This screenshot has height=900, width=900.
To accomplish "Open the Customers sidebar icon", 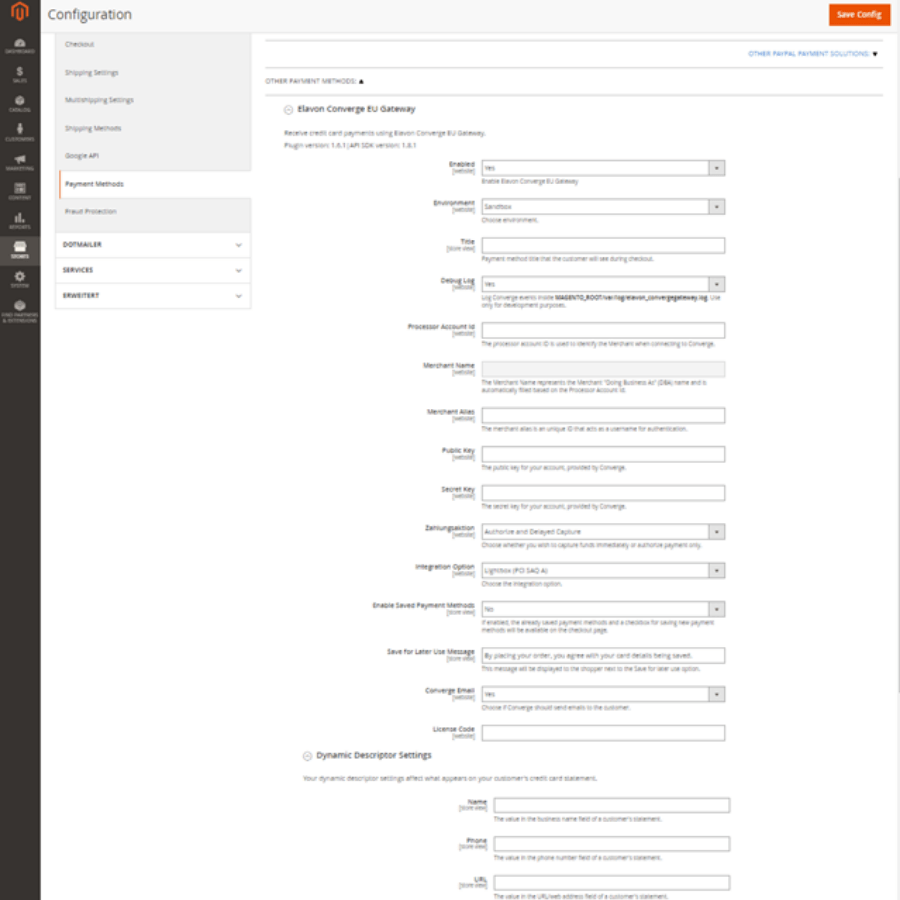I will pyautogui.click(x=20, y=133).
